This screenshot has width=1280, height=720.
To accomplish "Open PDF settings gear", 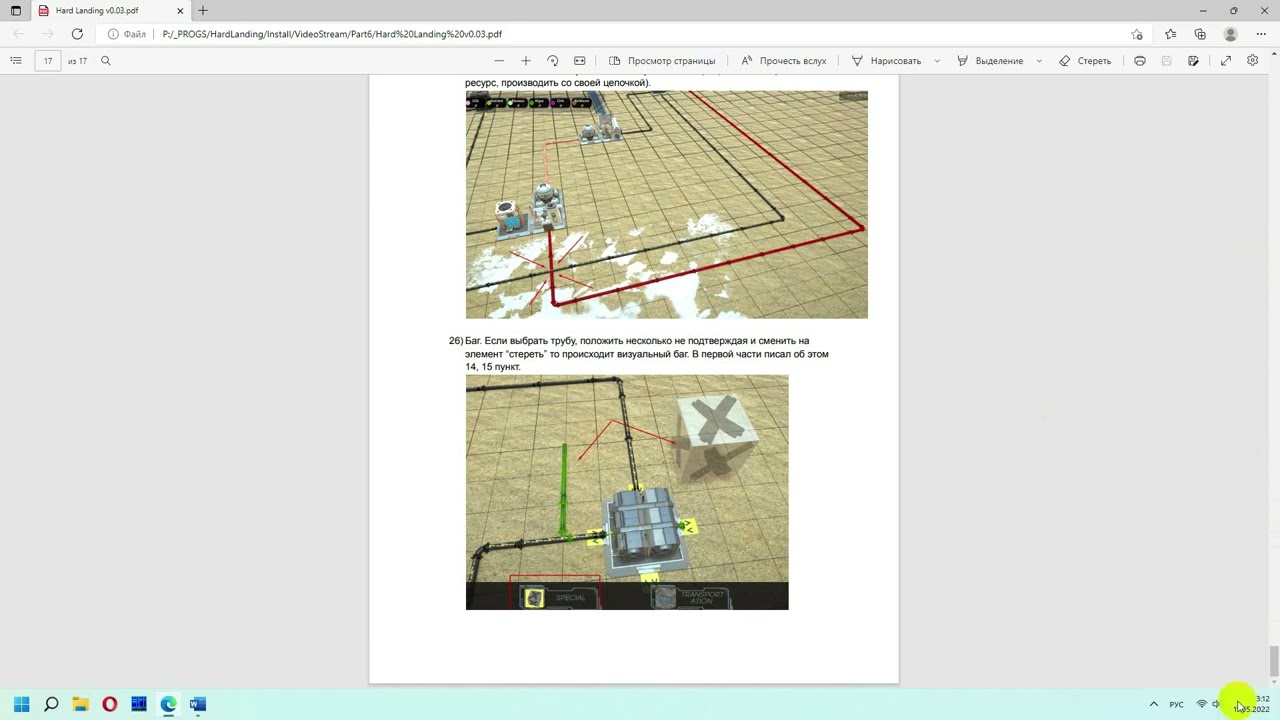I will (1253, 61).
